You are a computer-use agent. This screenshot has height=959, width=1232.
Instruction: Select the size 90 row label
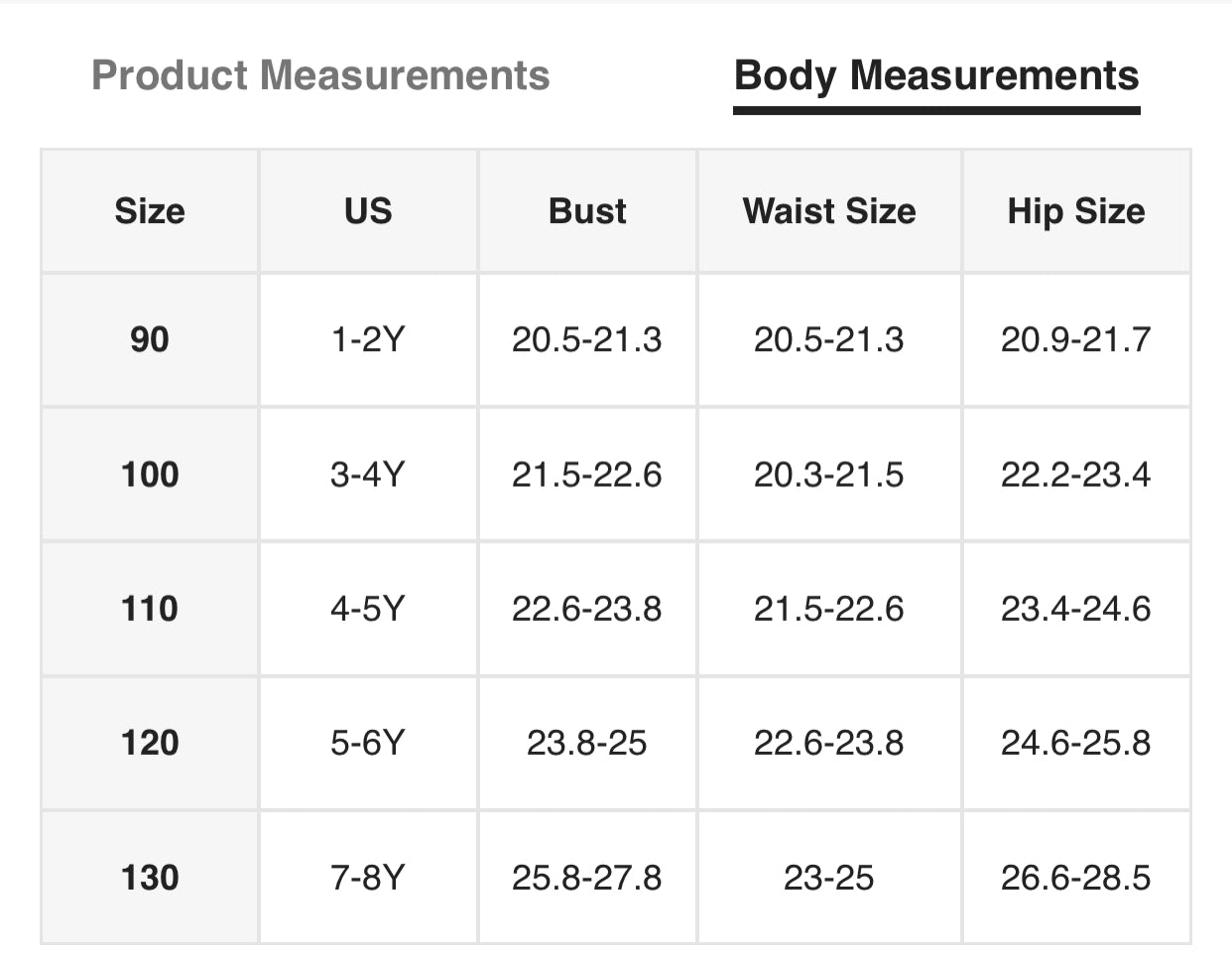[x=150, y=340]
